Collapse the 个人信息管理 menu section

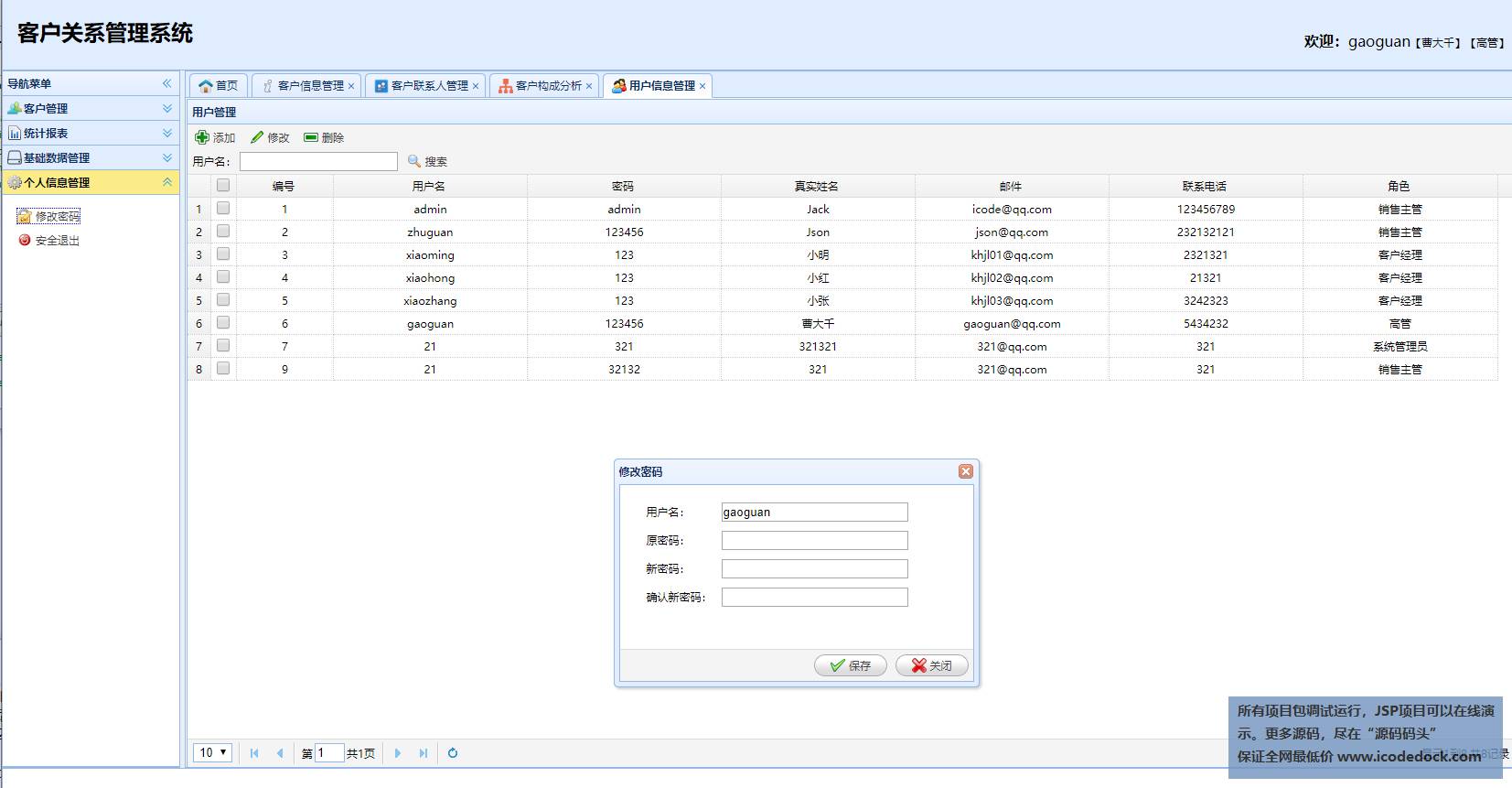pos(167,182)
